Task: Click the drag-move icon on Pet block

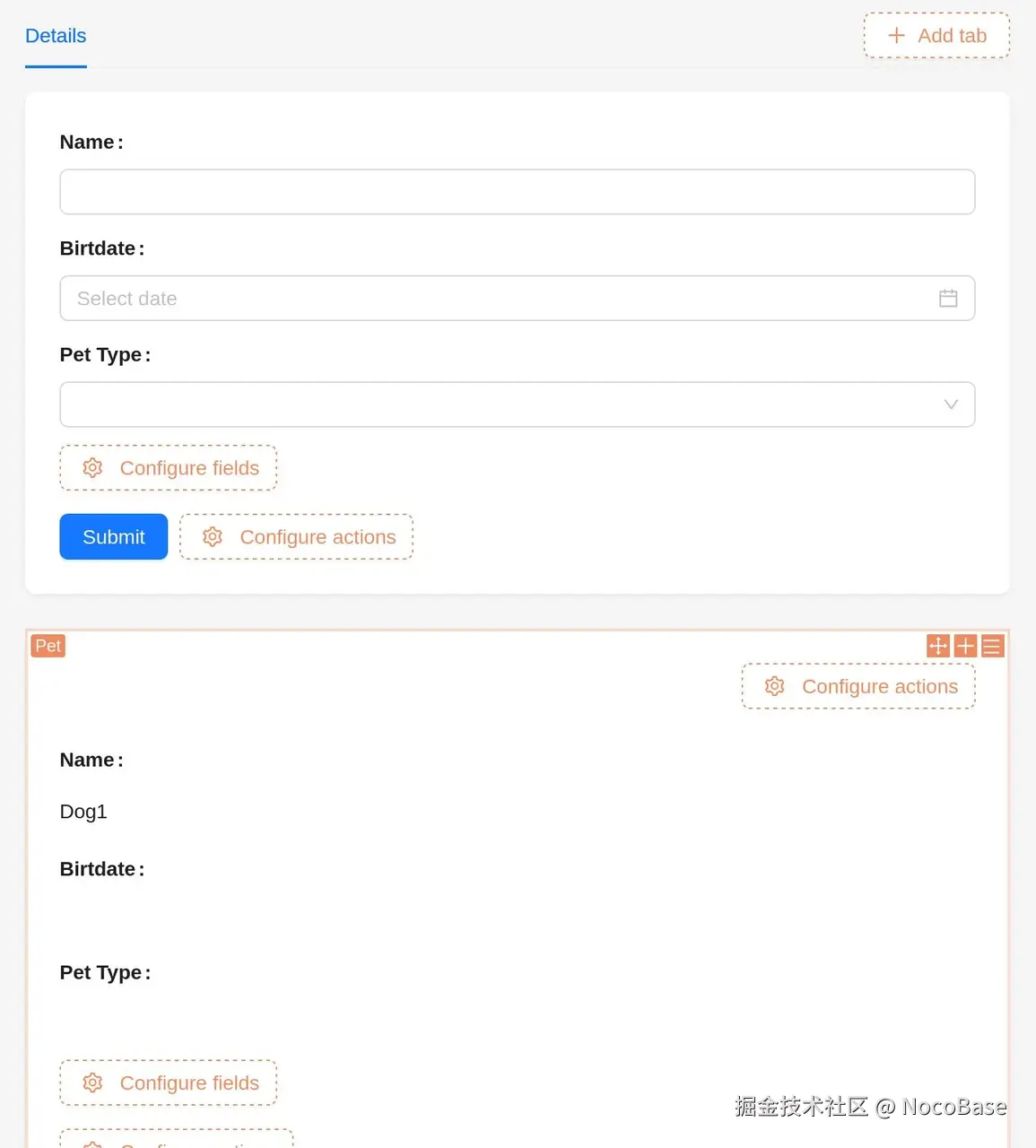Action: (x=937, y=646)
